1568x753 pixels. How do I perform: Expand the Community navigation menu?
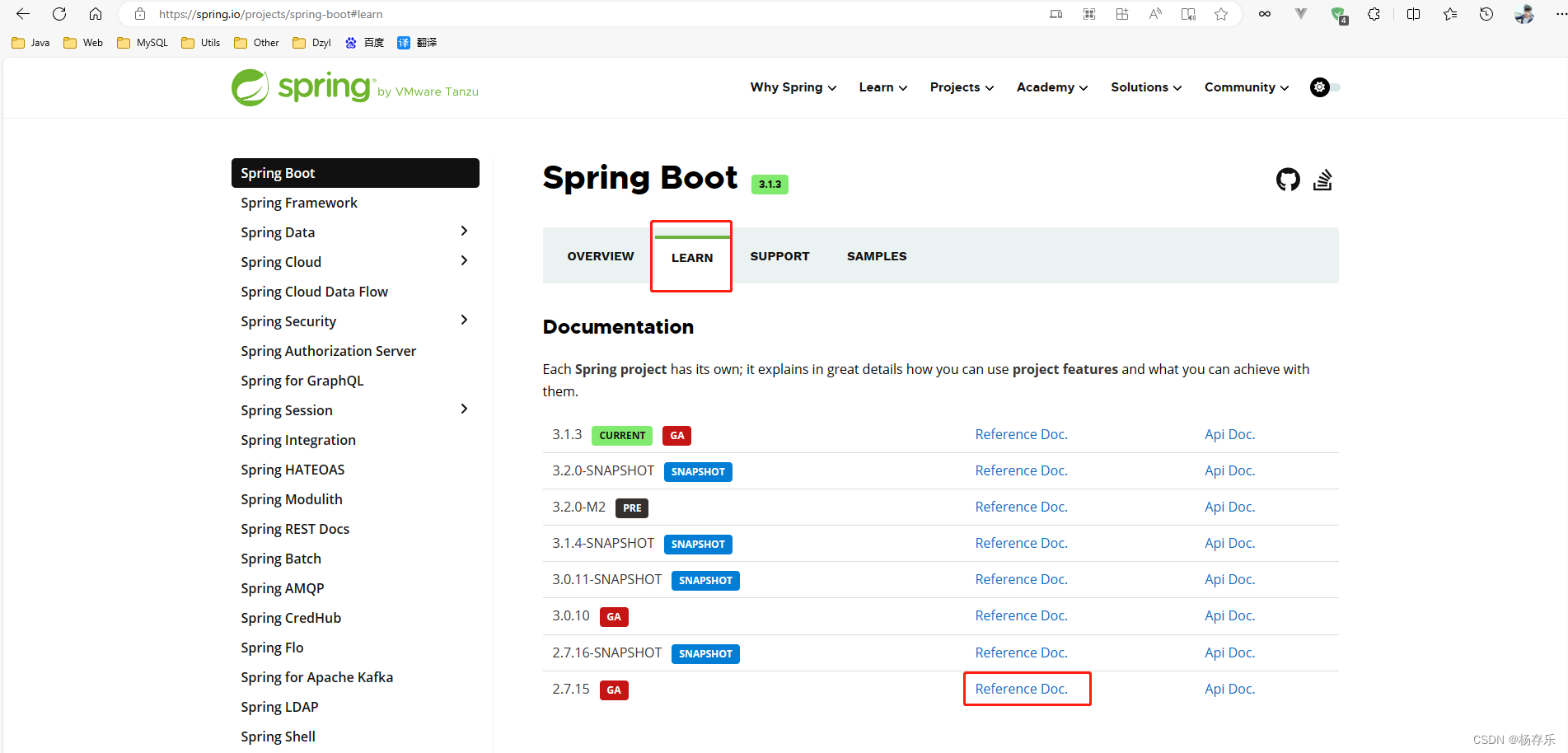pyautogui.click(x=1246, y=87)
